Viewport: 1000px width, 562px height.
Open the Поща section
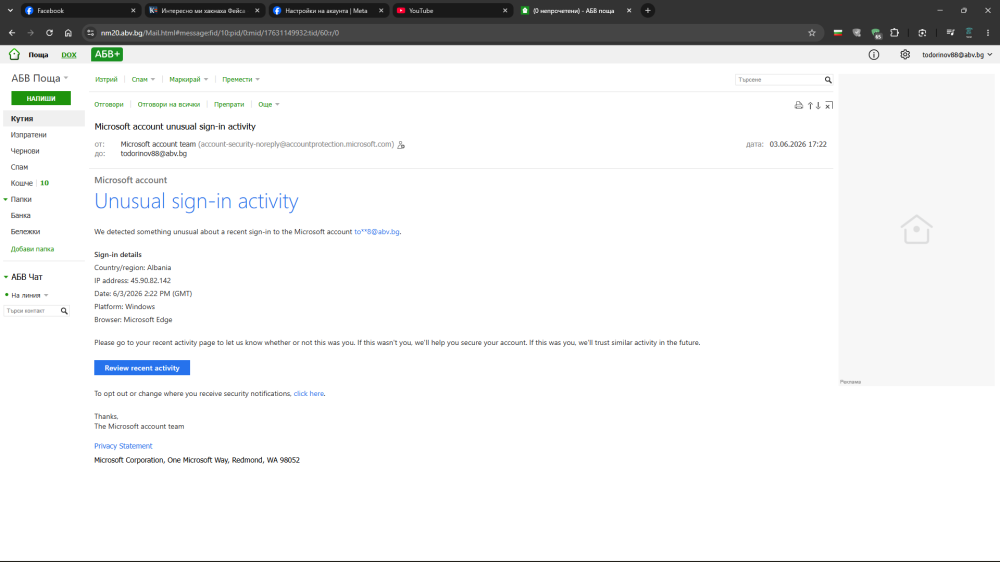[x=38, y=55]
